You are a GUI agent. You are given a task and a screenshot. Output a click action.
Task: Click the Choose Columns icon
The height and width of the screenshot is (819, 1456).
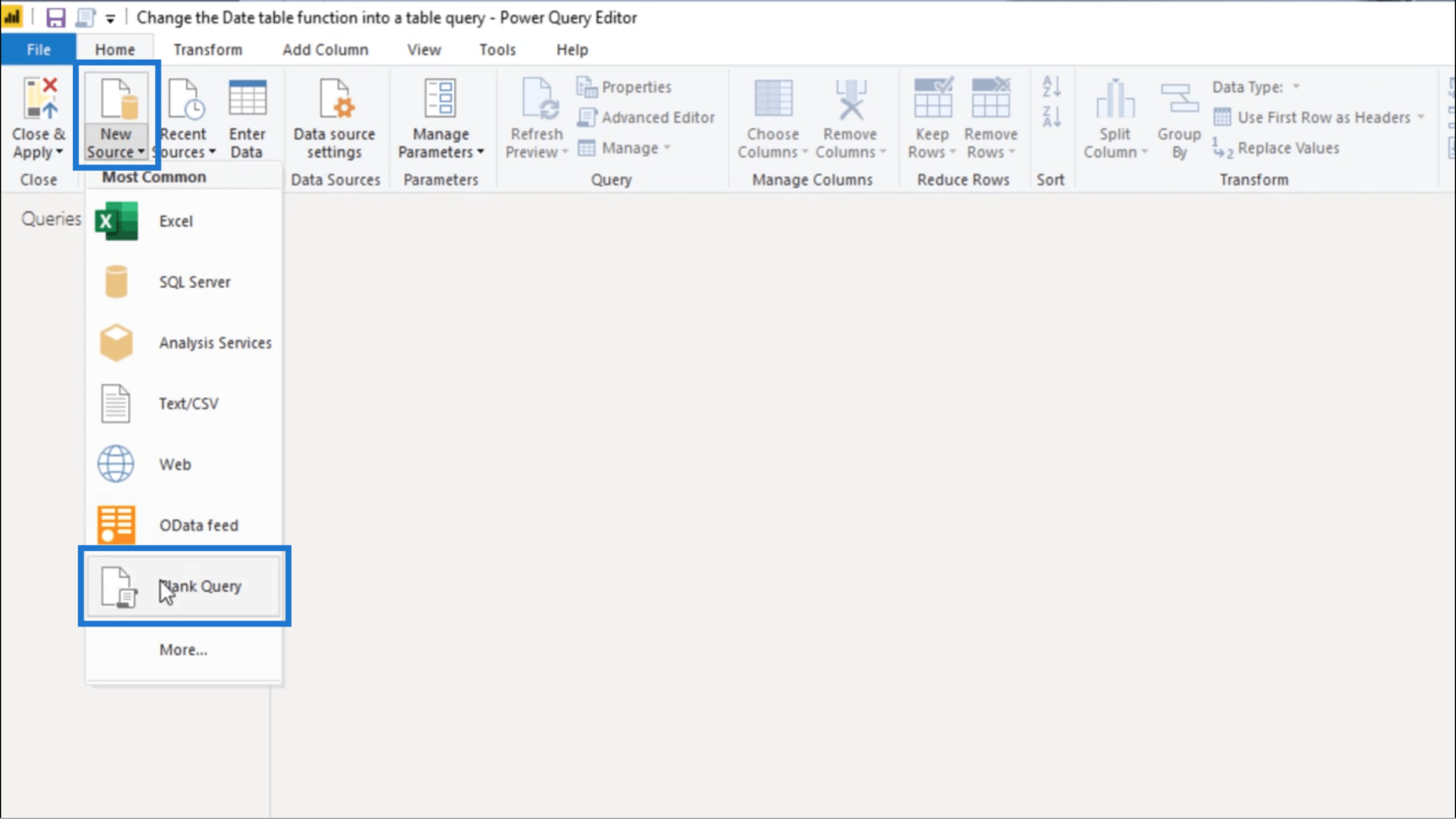coord(773,98)
